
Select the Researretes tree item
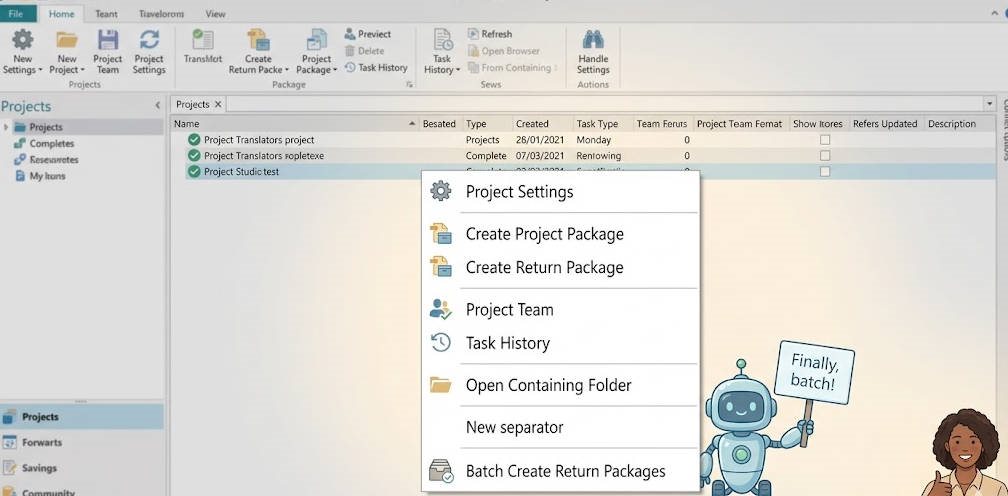pyautogui.click(x=53, y=159)
